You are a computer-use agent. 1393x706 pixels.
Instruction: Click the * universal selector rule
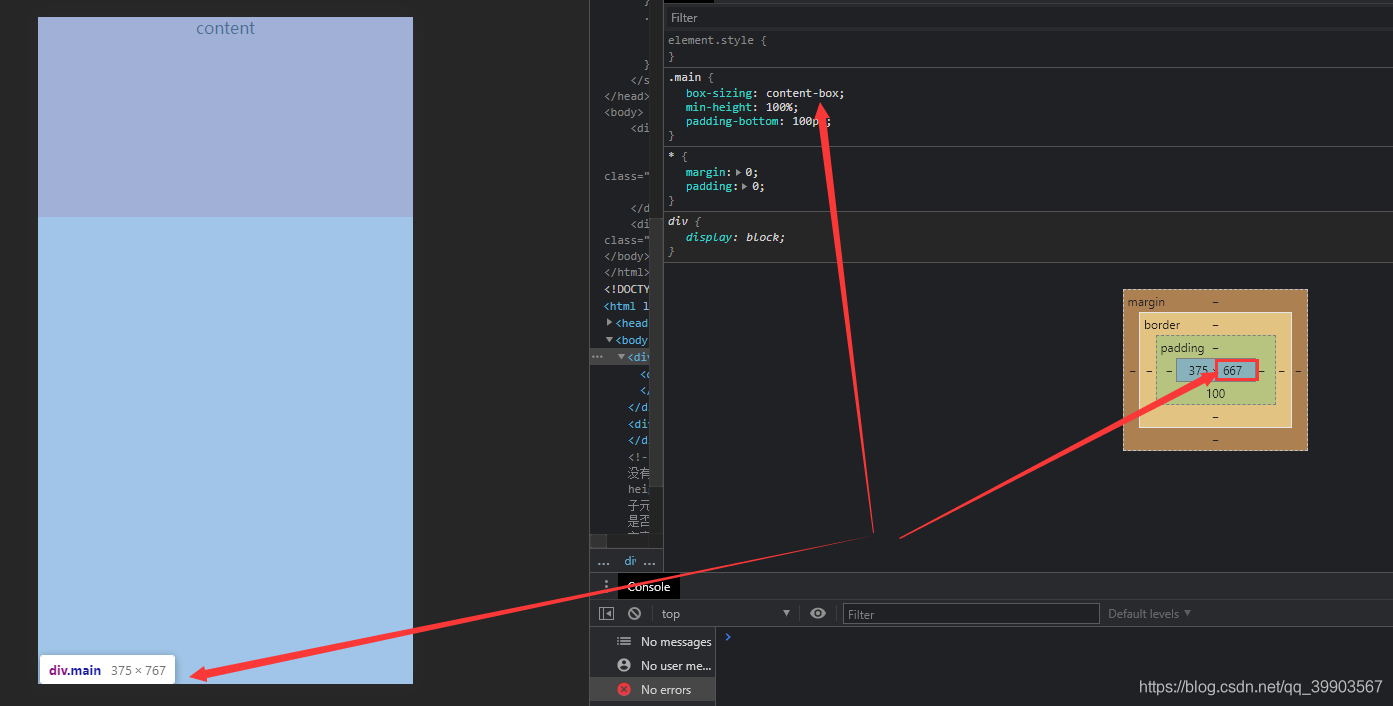coord(671,156)
